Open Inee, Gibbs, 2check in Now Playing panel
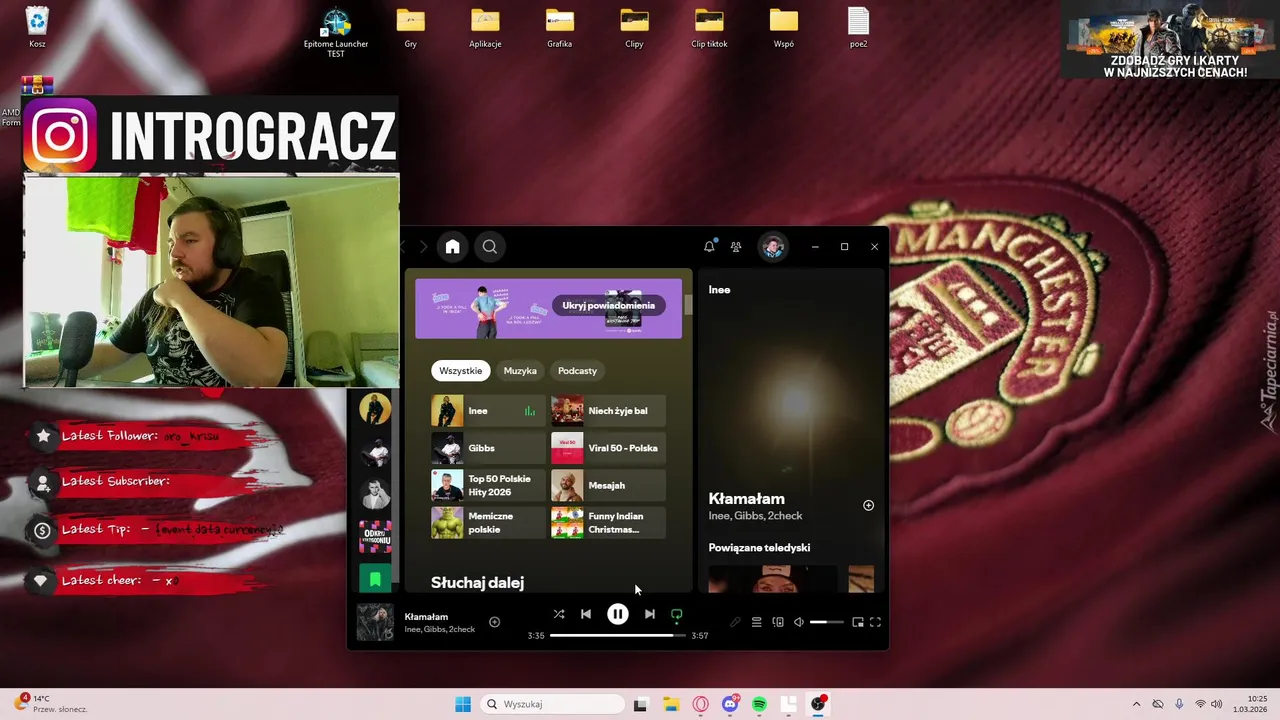The height and width of the screenshot is (720, 1280). pos(755,516)
